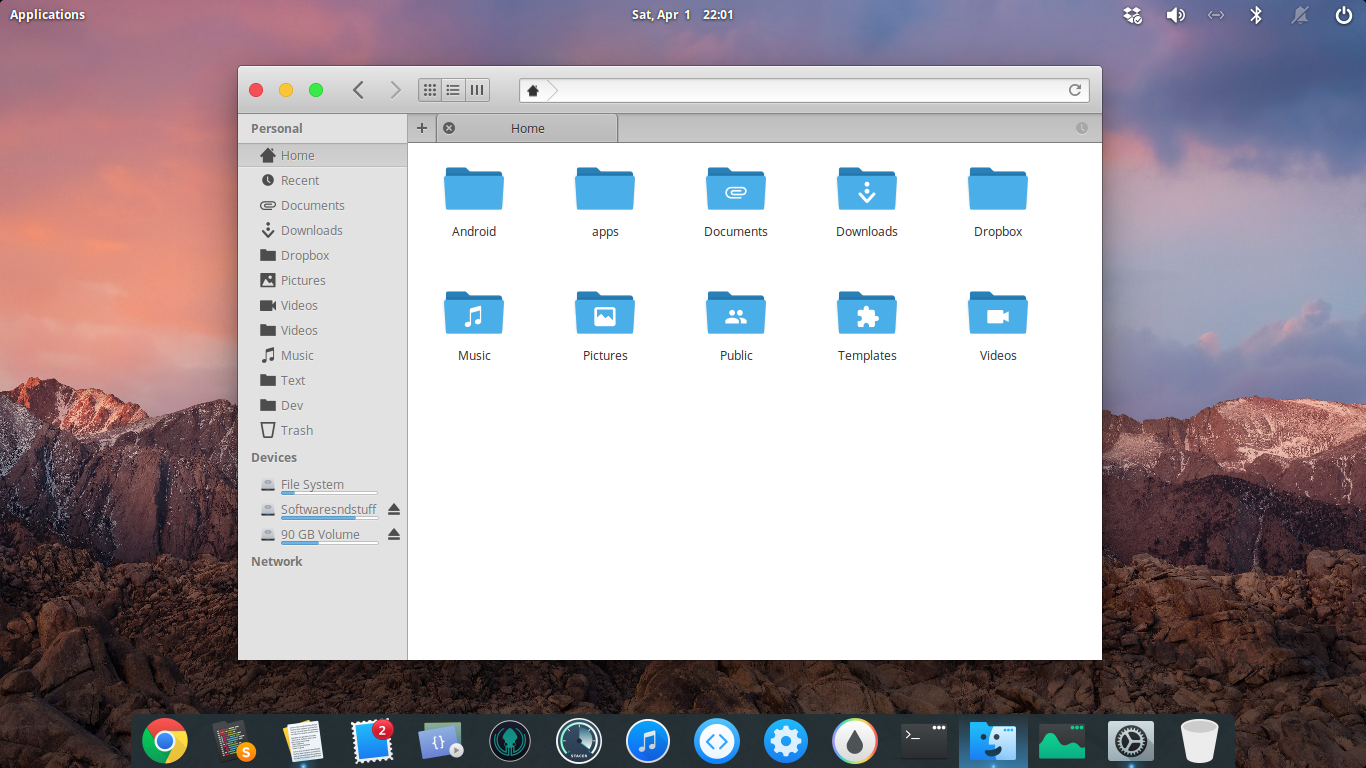Open Home in the sidebar

pos(322,155)
